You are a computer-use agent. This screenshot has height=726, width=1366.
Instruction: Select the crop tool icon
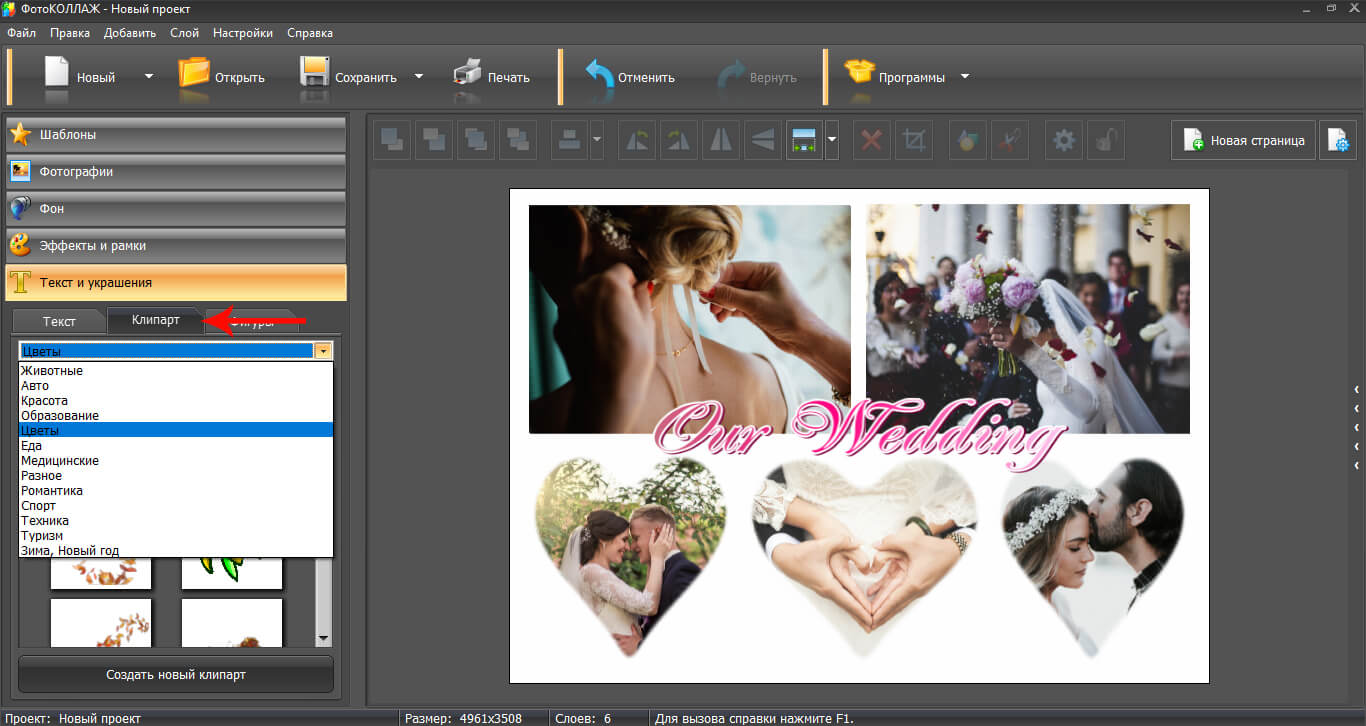pos(914,140)
